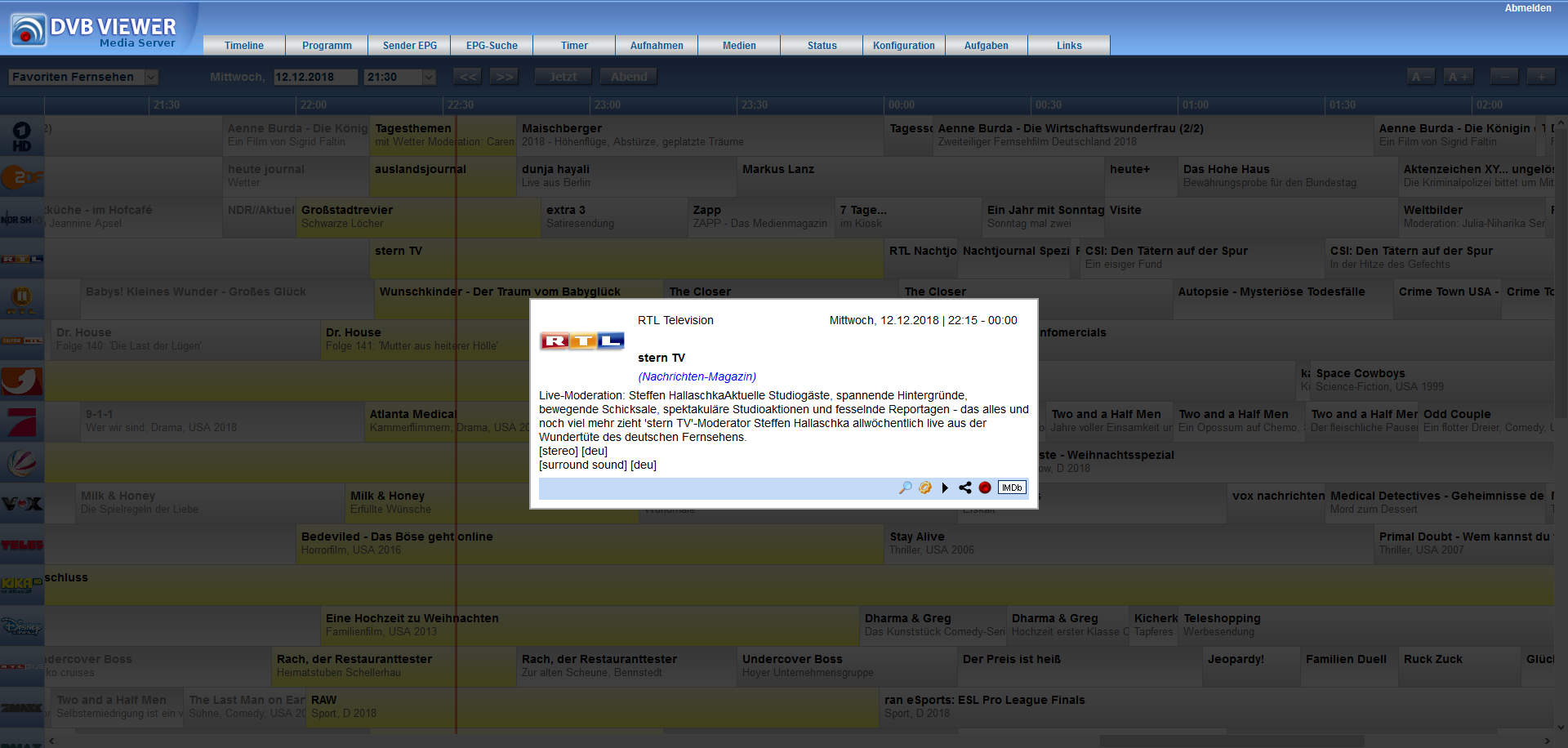Viewport: 1568px width, 748px height.
Task: Click the minus zoom-out button
Action: [x=1504, y=77]
